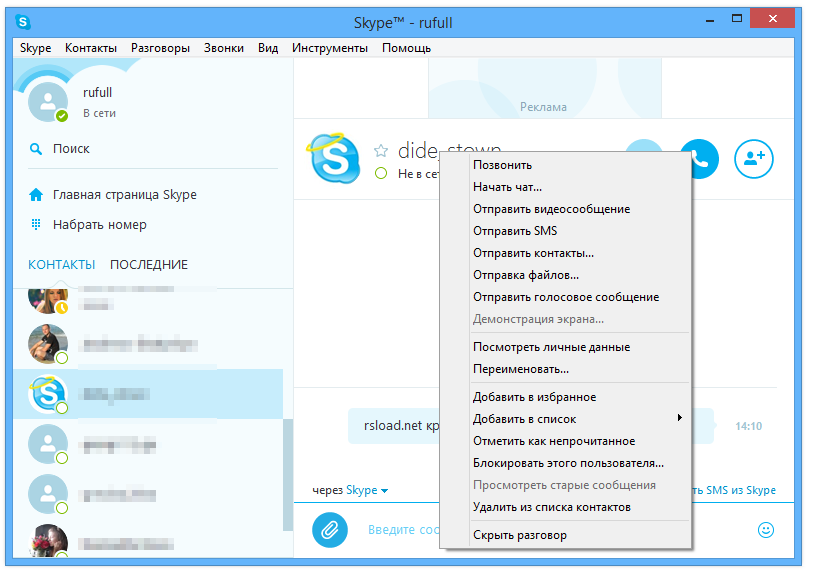Open rufull's profile avatar
Image resolution: width=814 pixels, height=580 pixels.
48,102
